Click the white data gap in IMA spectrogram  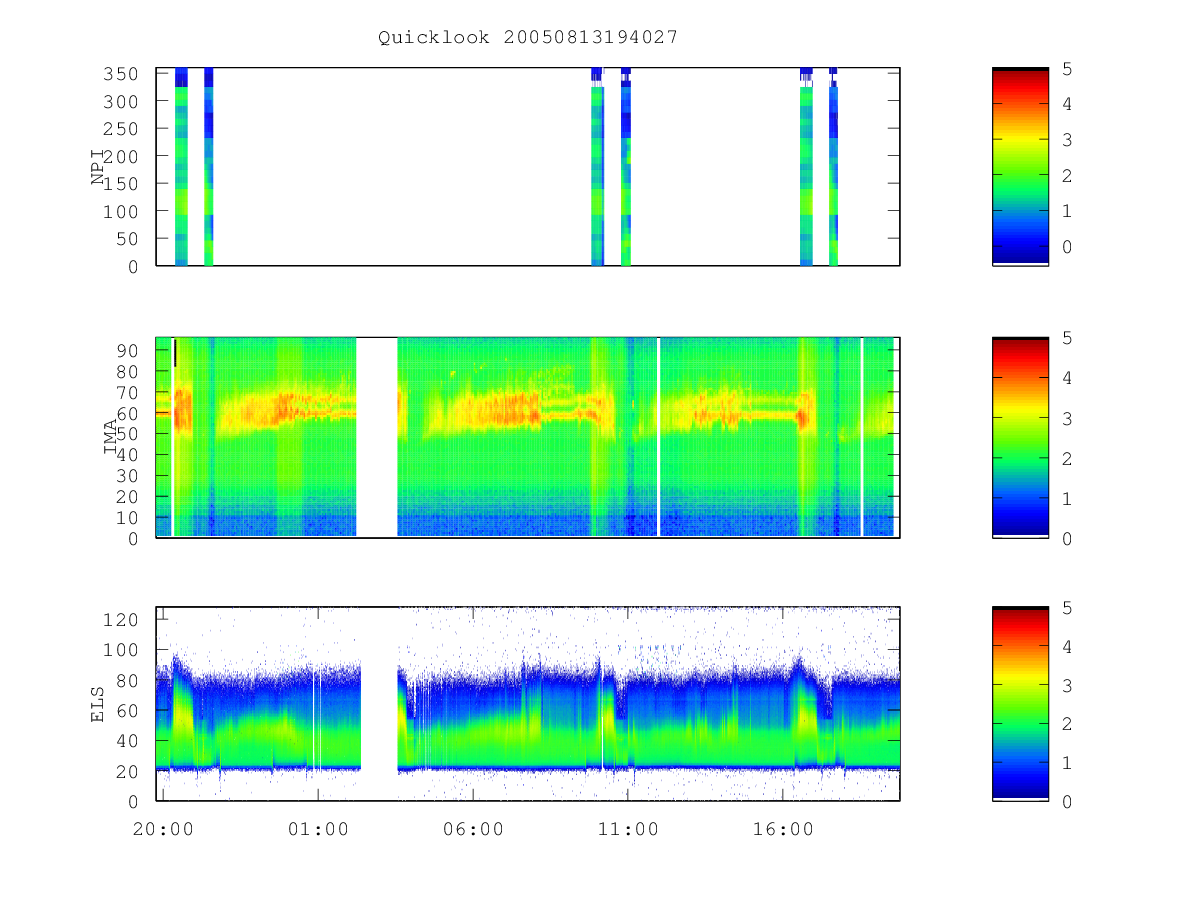377,437
